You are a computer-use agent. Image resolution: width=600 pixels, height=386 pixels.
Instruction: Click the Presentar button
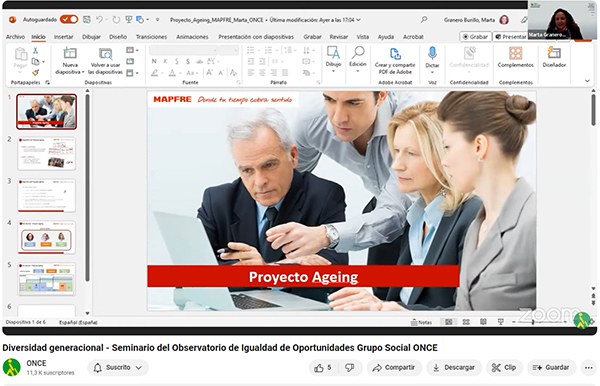[511, 37]
